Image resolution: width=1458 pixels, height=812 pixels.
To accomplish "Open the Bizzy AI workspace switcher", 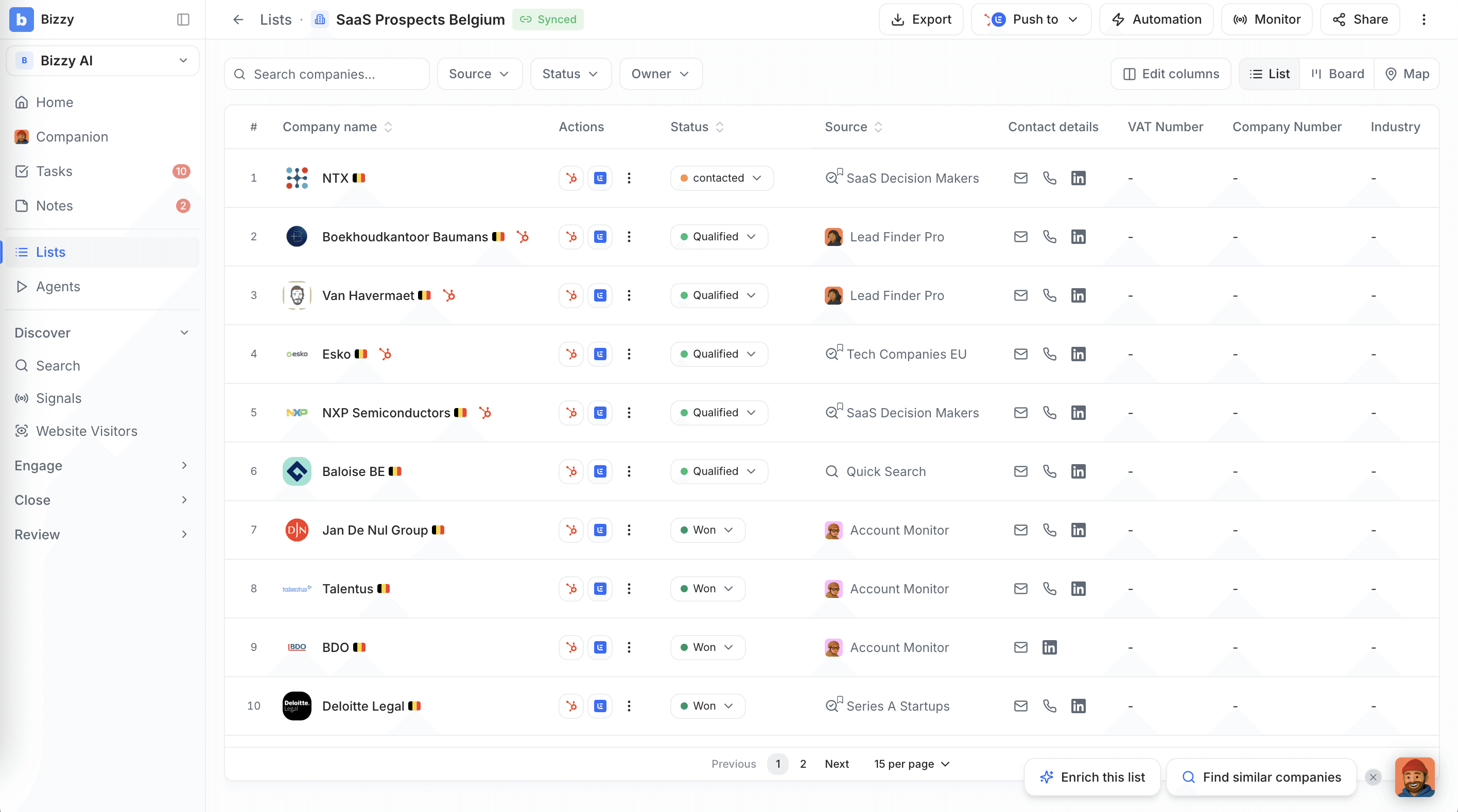I will point(102,61).
